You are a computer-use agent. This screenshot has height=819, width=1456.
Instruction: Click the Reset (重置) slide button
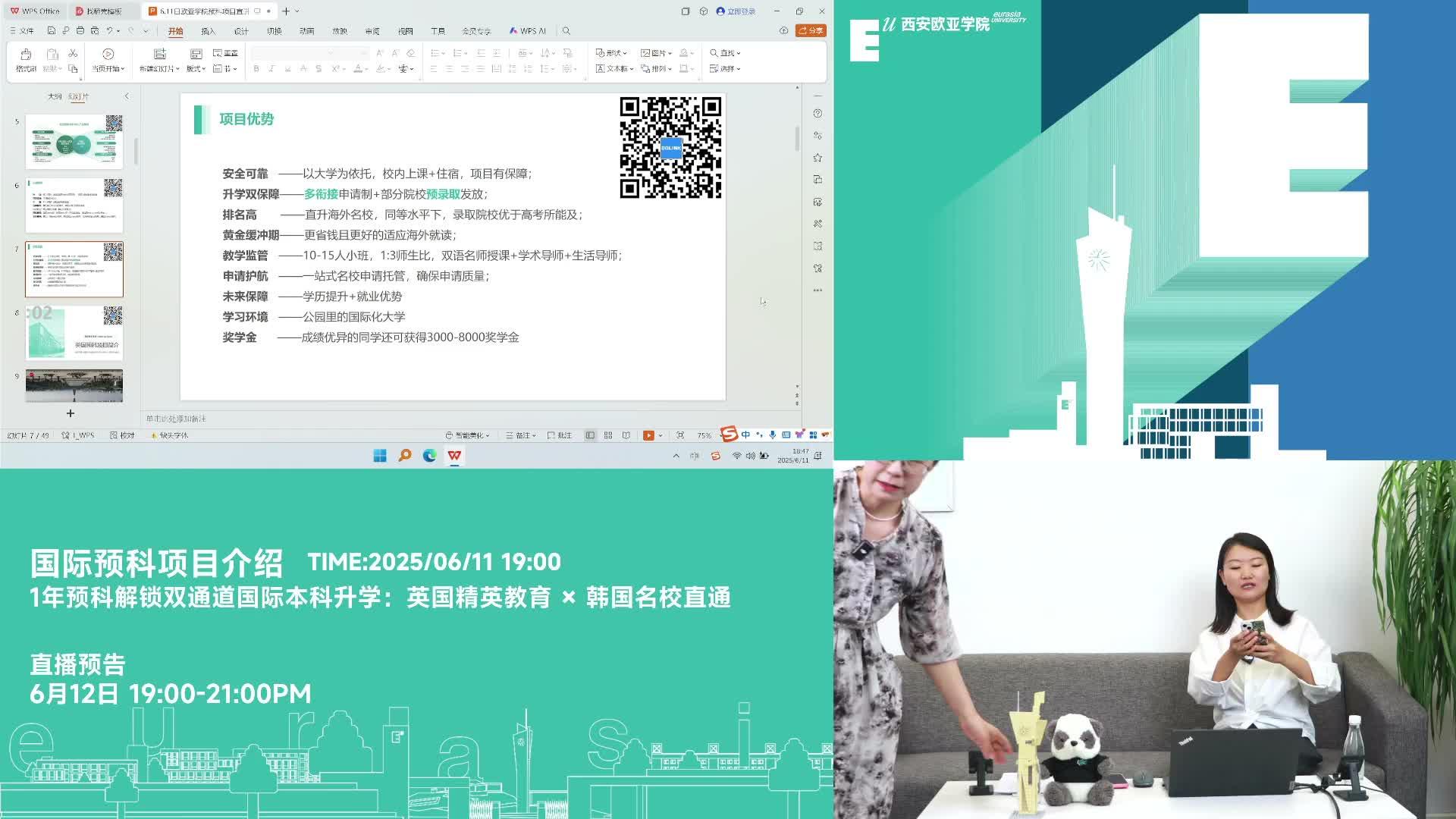tap(225, 53)
